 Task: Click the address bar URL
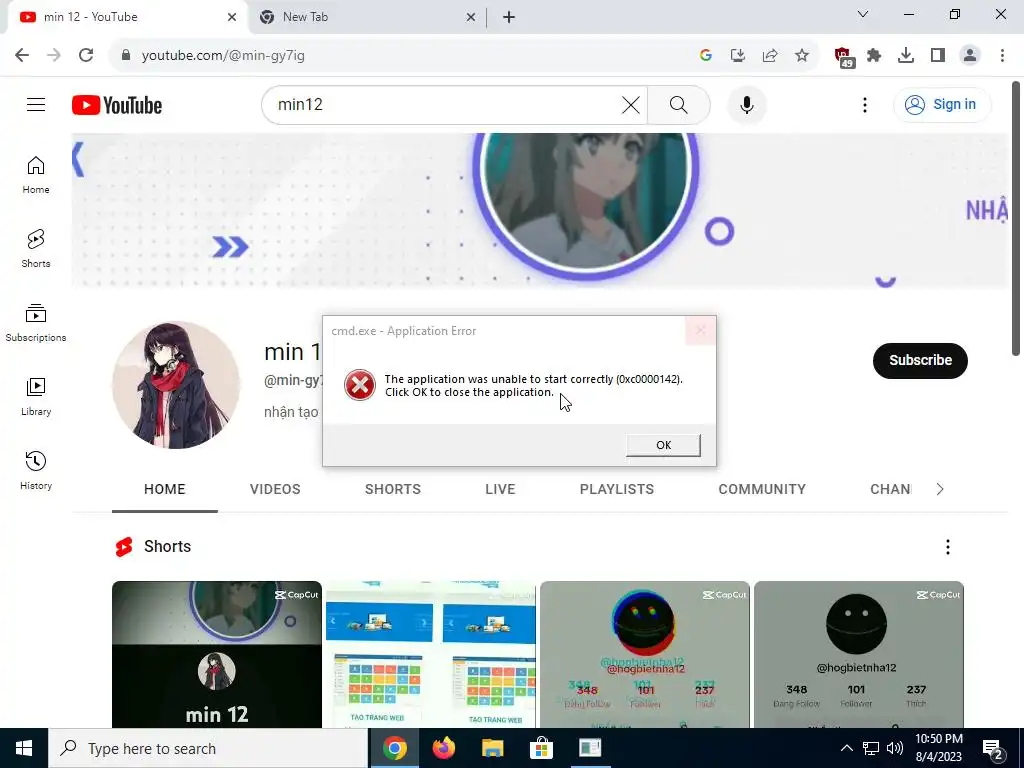tap(223, 56)
